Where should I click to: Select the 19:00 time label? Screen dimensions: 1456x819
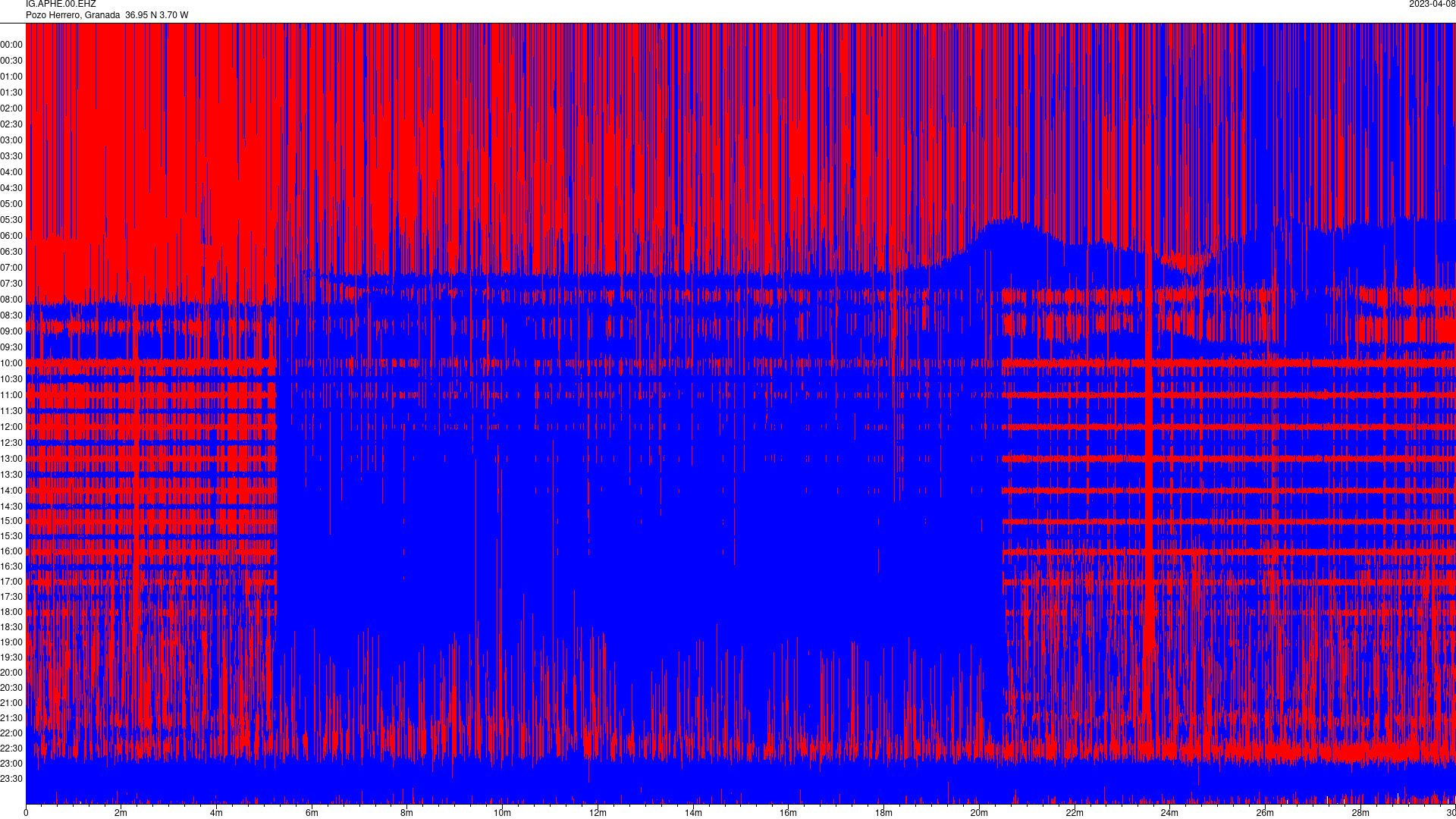pos(11,642)
